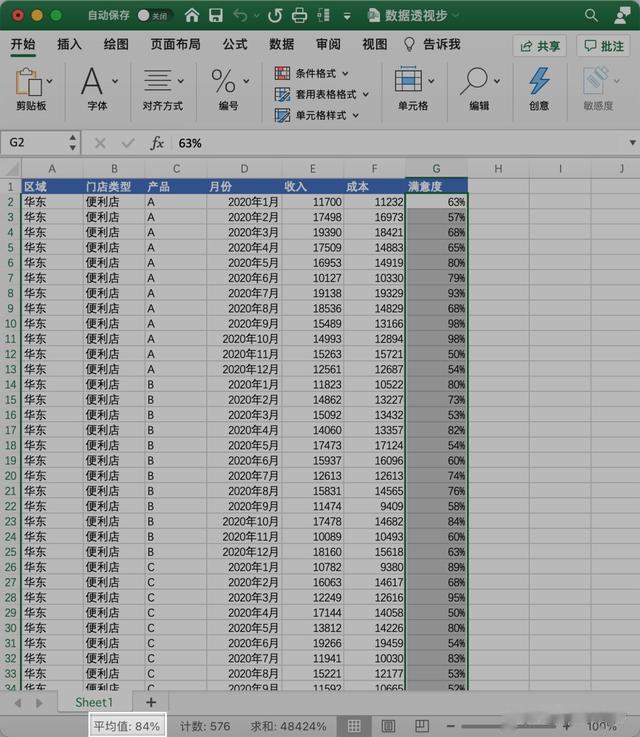Image resolution: width=640 pixels, height=737 pixels.
Task: Select column A header
Action: point(52,169)
